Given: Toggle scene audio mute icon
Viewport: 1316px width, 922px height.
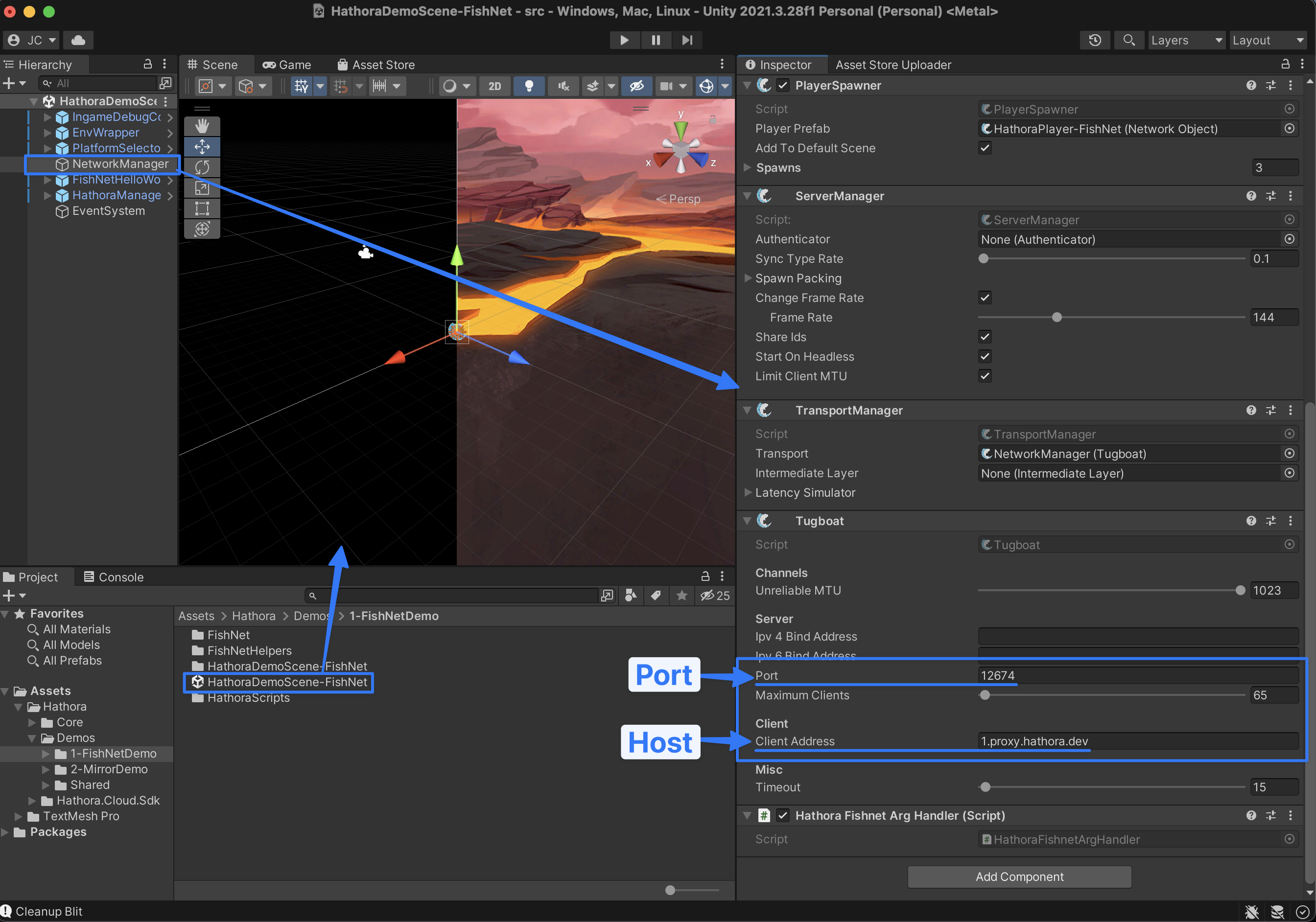Looking at the screenshot, I should click(564, 86).
